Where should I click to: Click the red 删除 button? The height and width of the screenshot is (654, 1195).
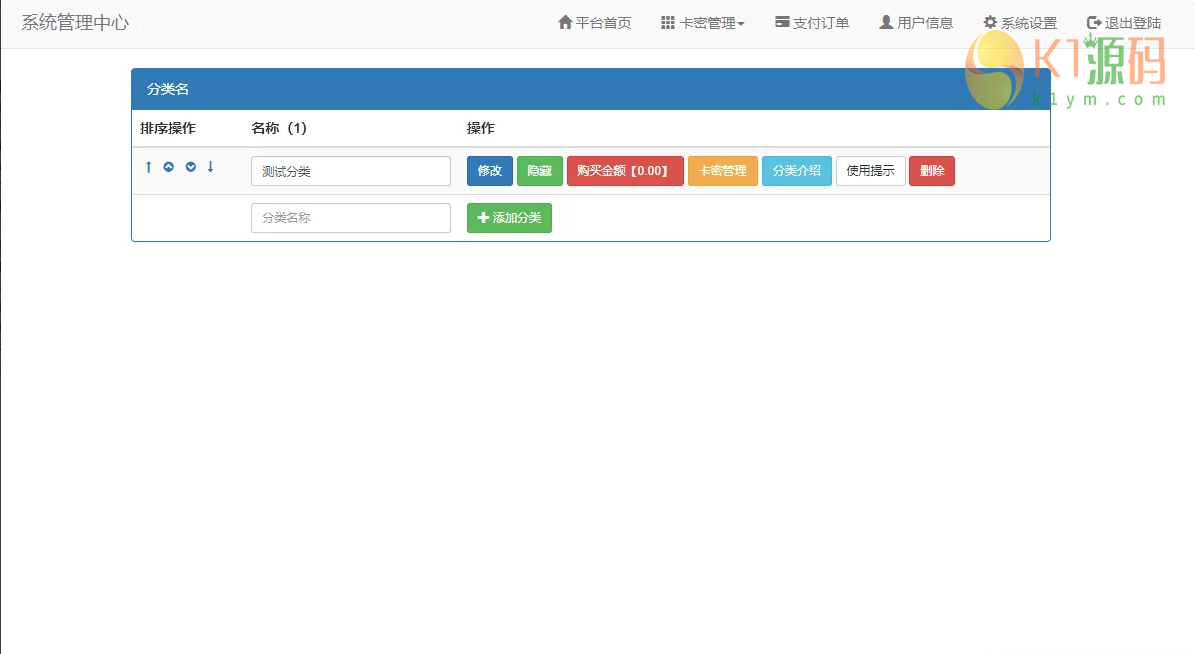pos(931,171)
